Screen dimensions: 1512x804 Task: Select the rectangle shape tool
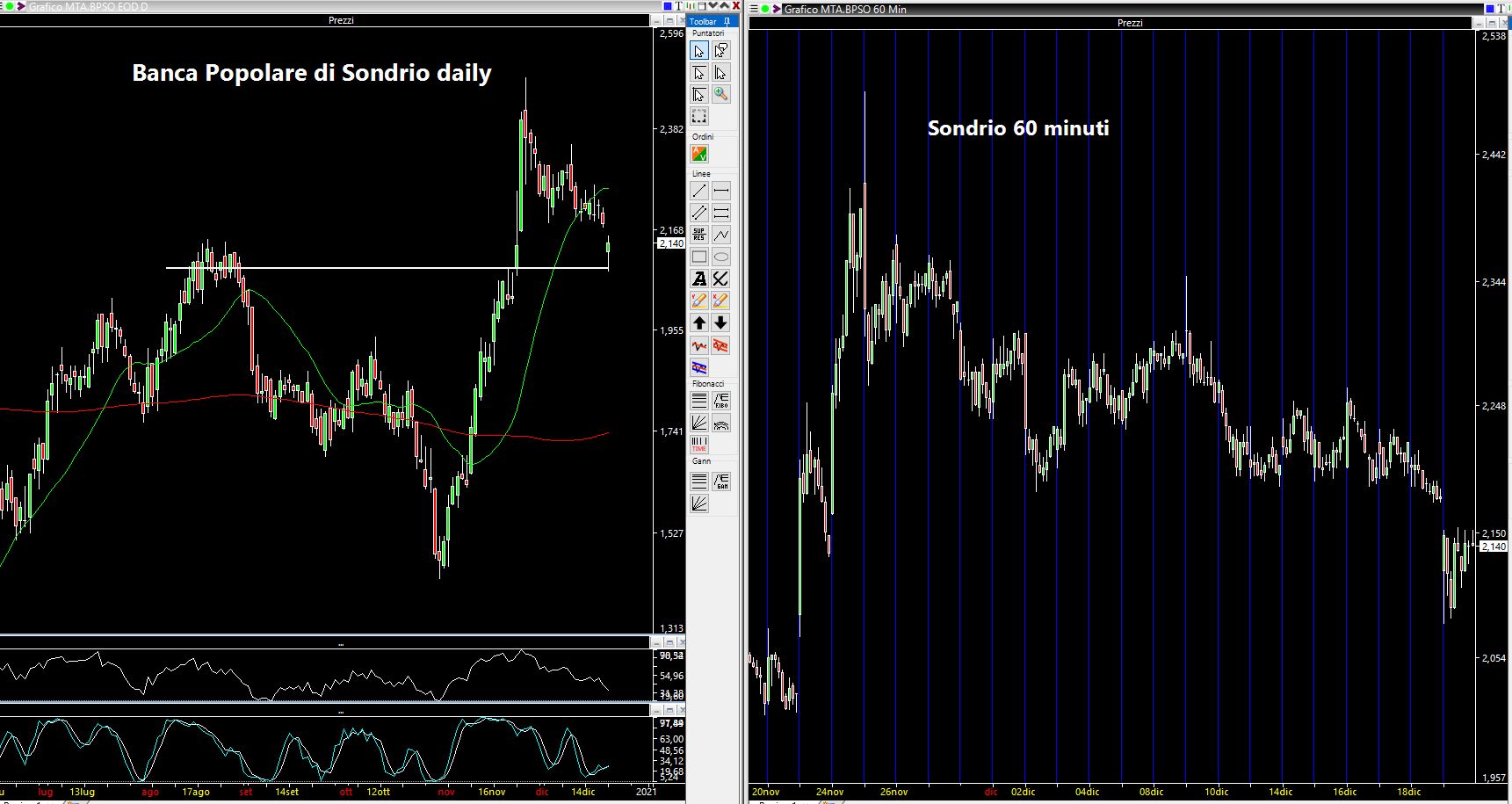pos(699,257)
